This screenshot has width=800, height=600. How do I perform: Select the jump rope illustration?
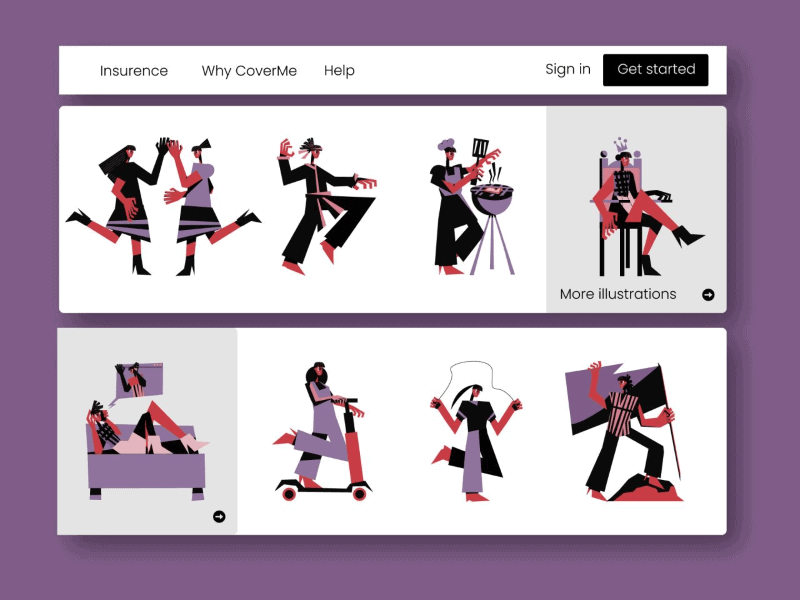(476, 431)
